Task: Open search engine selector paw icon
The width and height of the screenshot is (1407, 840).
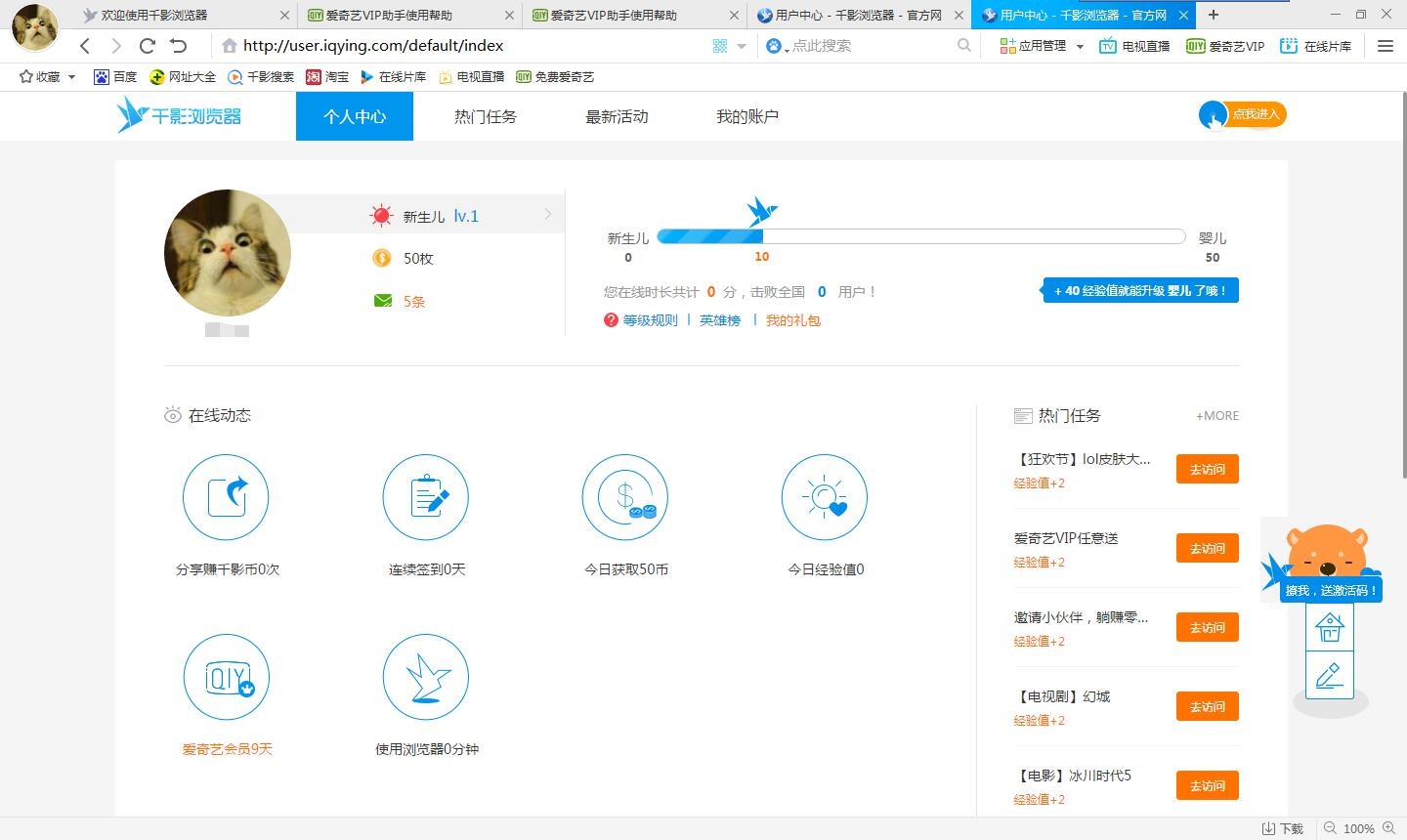Action: tap(776, 46)
